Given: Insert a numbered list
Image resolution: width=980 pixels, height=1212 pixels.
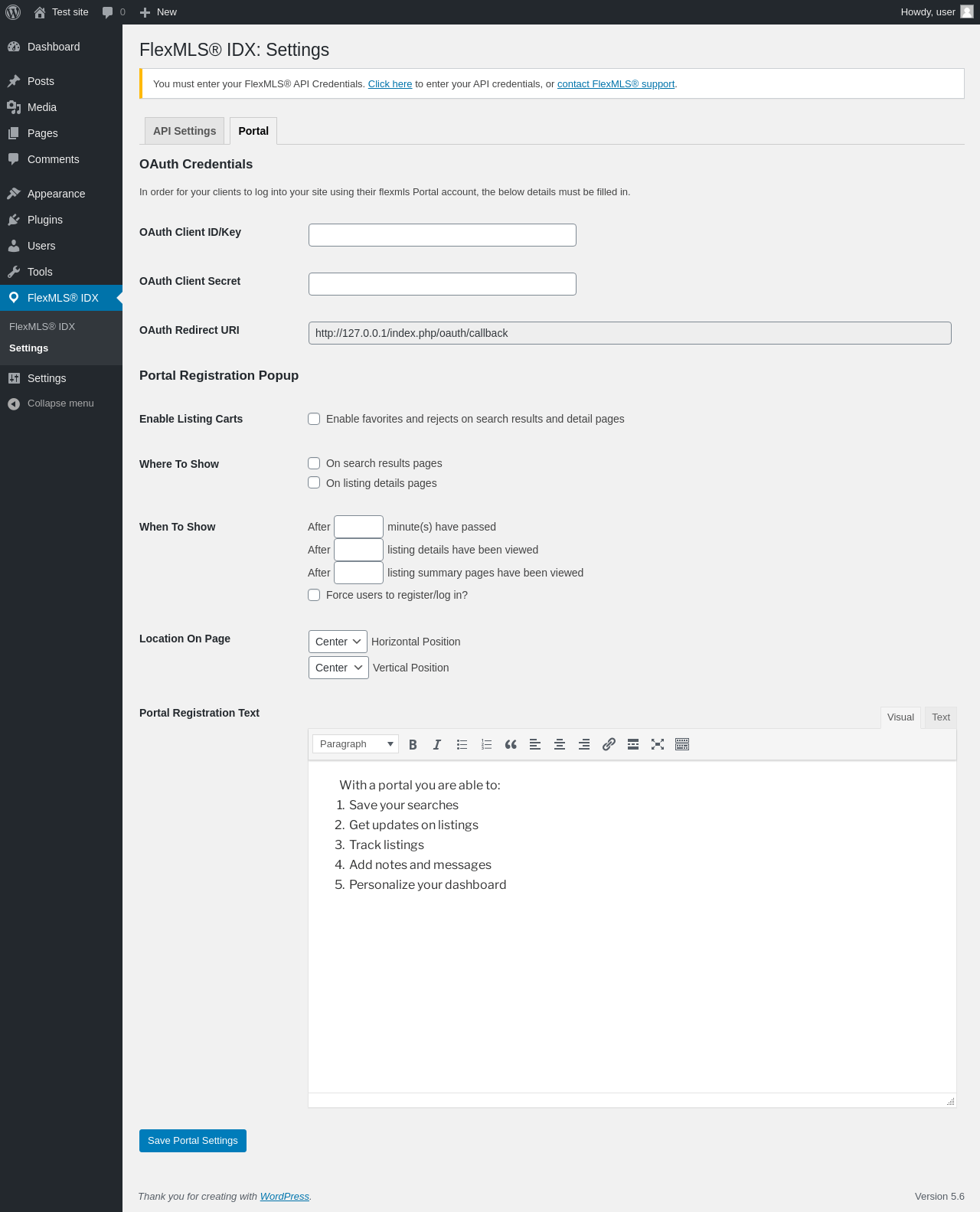Looking at the screenshot, I should [486, 744].
